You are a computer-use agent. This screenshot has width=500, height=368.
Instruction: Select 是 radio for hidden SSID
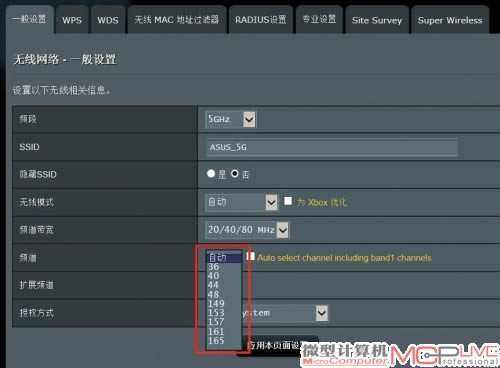tap(211, 173)
